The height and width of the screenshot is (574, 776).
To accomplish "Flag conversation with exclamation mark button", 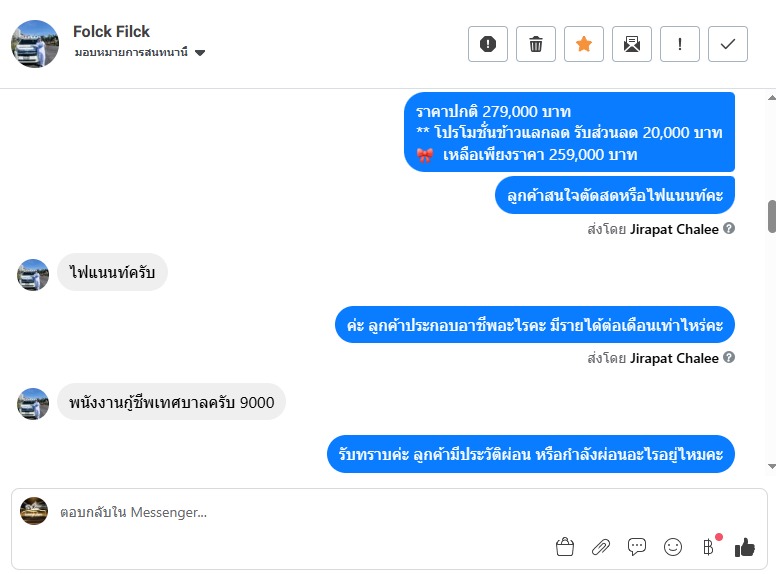I will click(680, 44).
